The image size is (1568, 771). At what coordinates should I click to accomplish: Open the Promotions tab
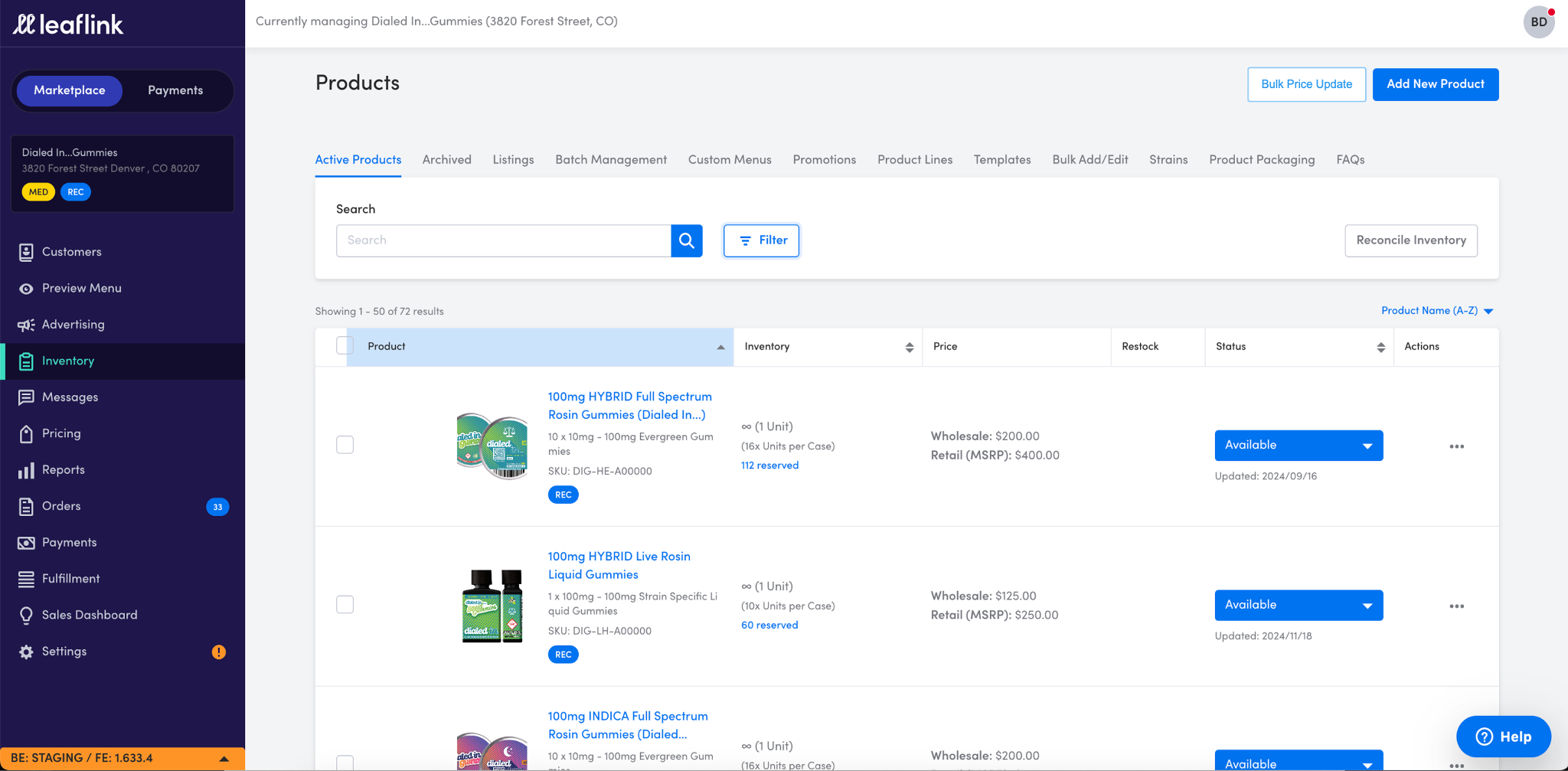[x=825, y=160]
